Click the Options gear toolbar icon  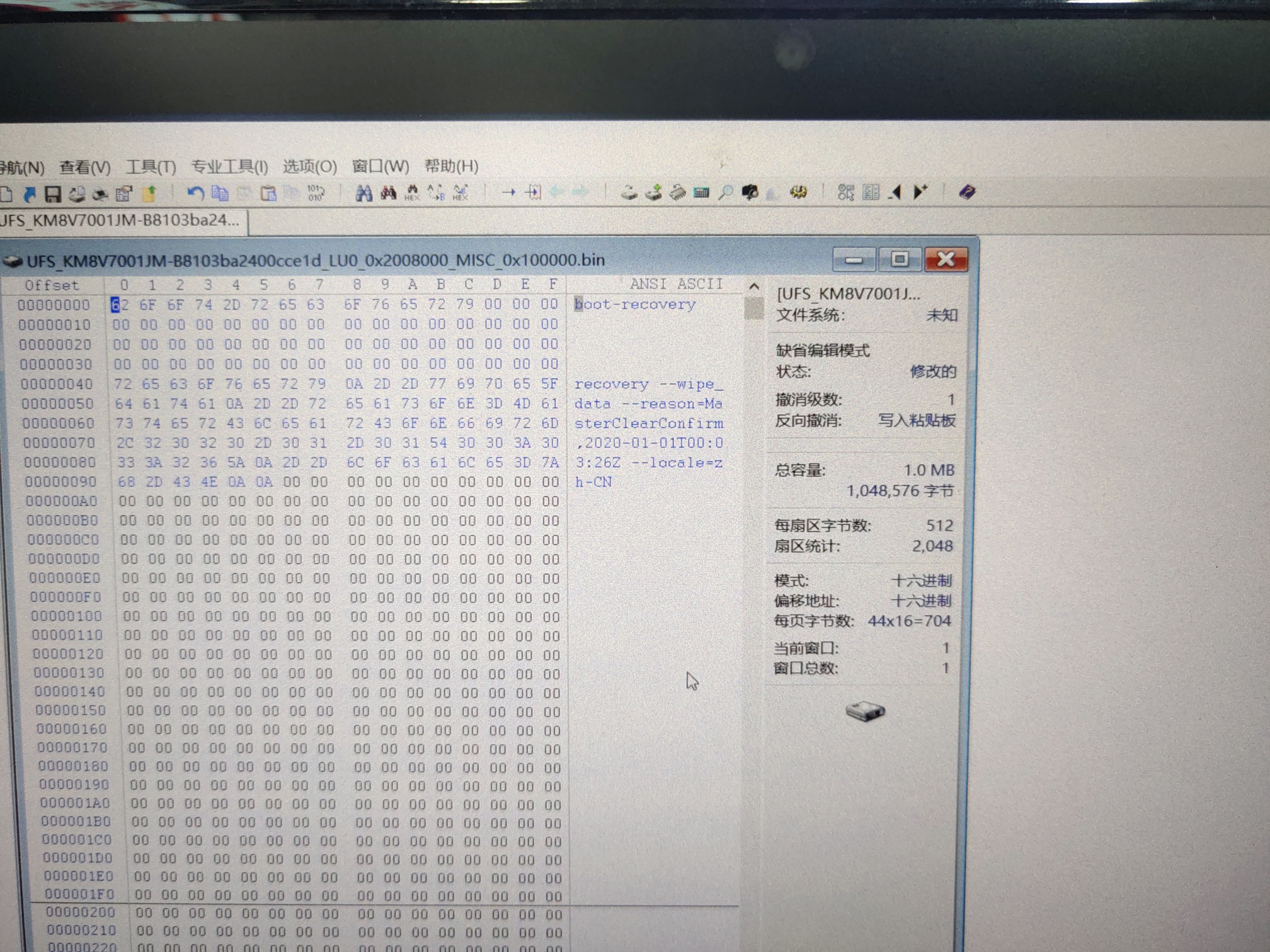798,192
